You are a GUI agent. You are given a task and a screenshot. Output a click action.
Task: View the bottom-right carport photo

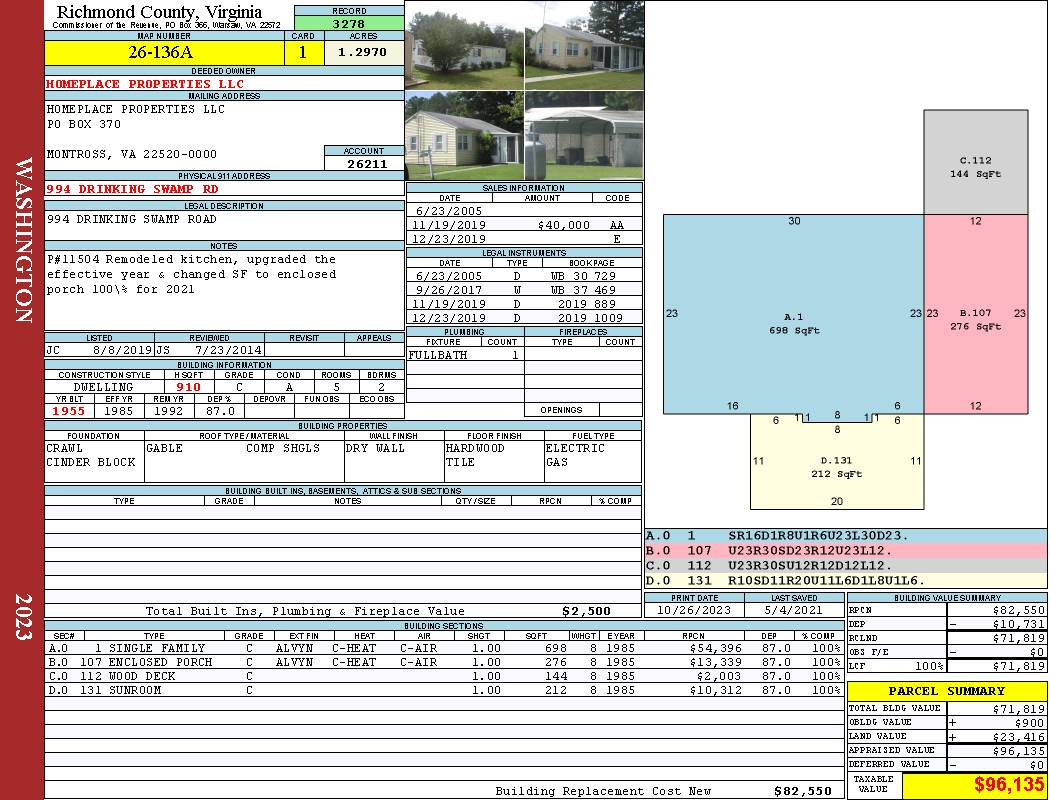584,136
